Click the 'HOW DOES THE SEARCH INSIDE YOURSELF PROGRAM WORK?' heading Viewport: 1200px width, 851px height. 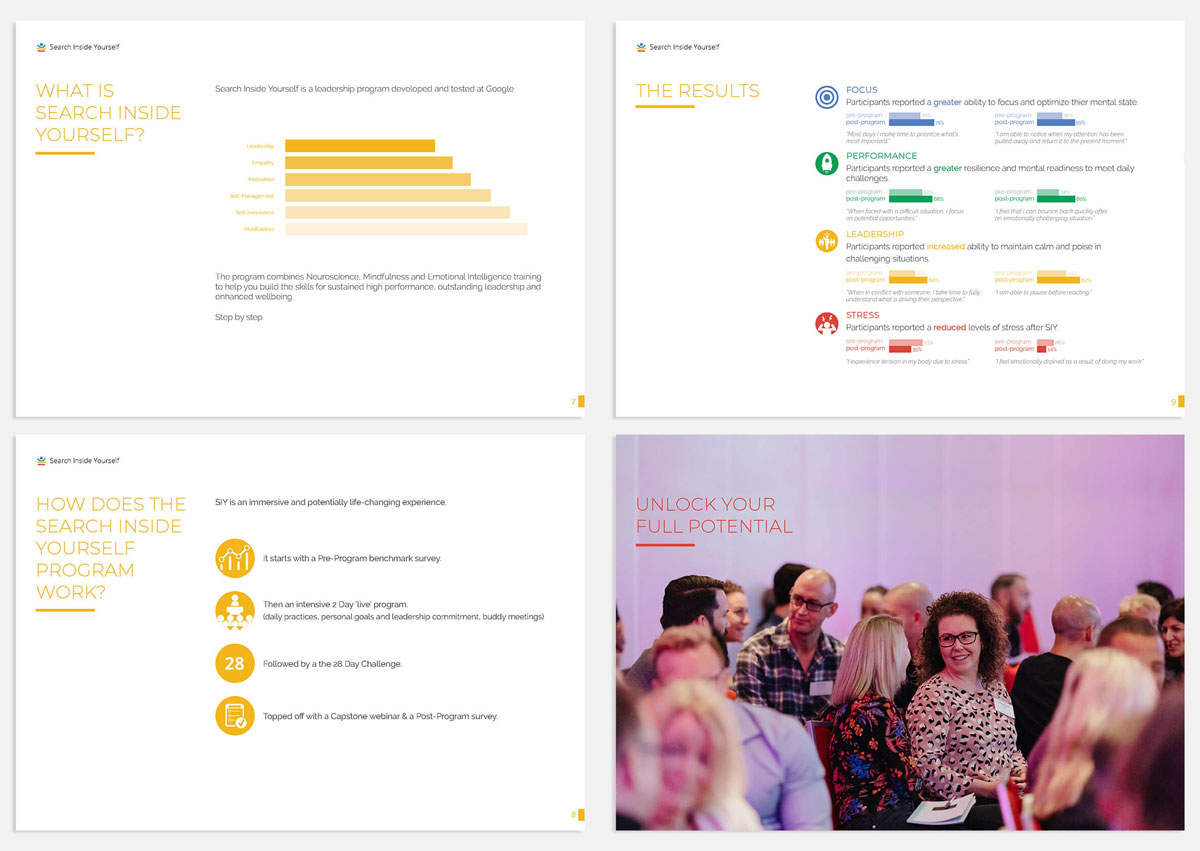(111, 548)
